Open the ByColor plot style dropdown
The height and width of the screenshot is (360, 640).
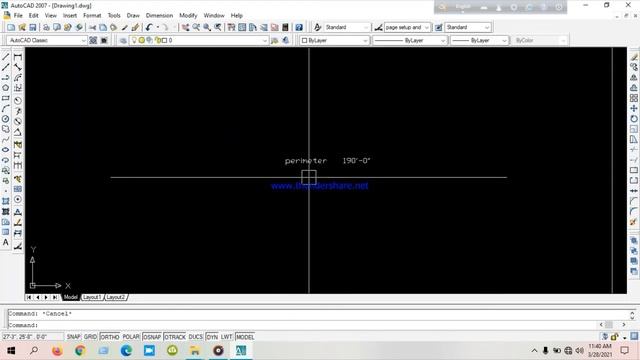pyautogui.click(x=539, y=40)
